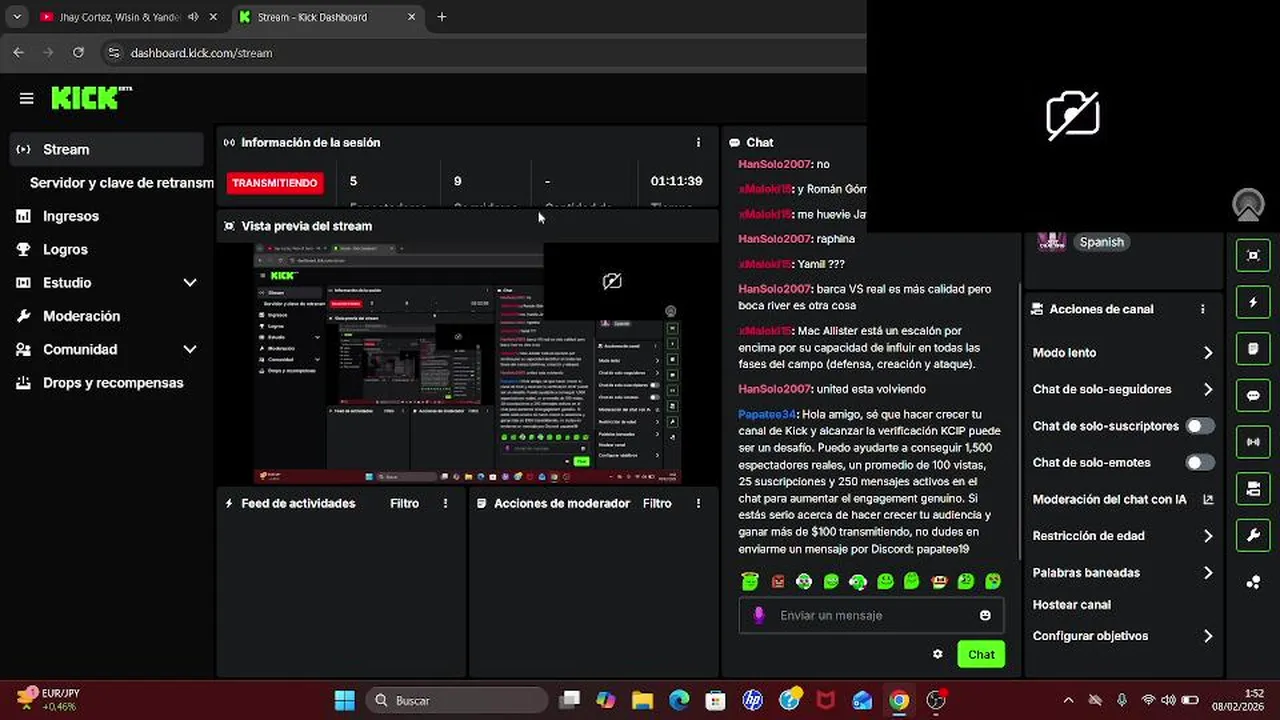Open Ingresos in the sidebar
This screenshot has width=1280, height=720.
[x=70, y=216]
